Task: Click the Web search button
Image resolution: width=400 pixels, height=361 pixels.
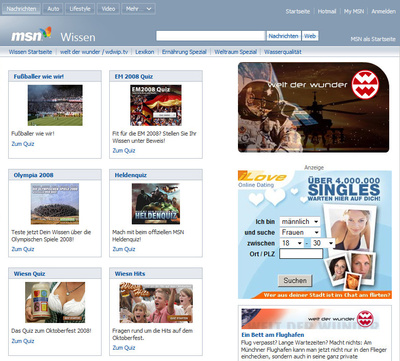Action: coord(310,36)
